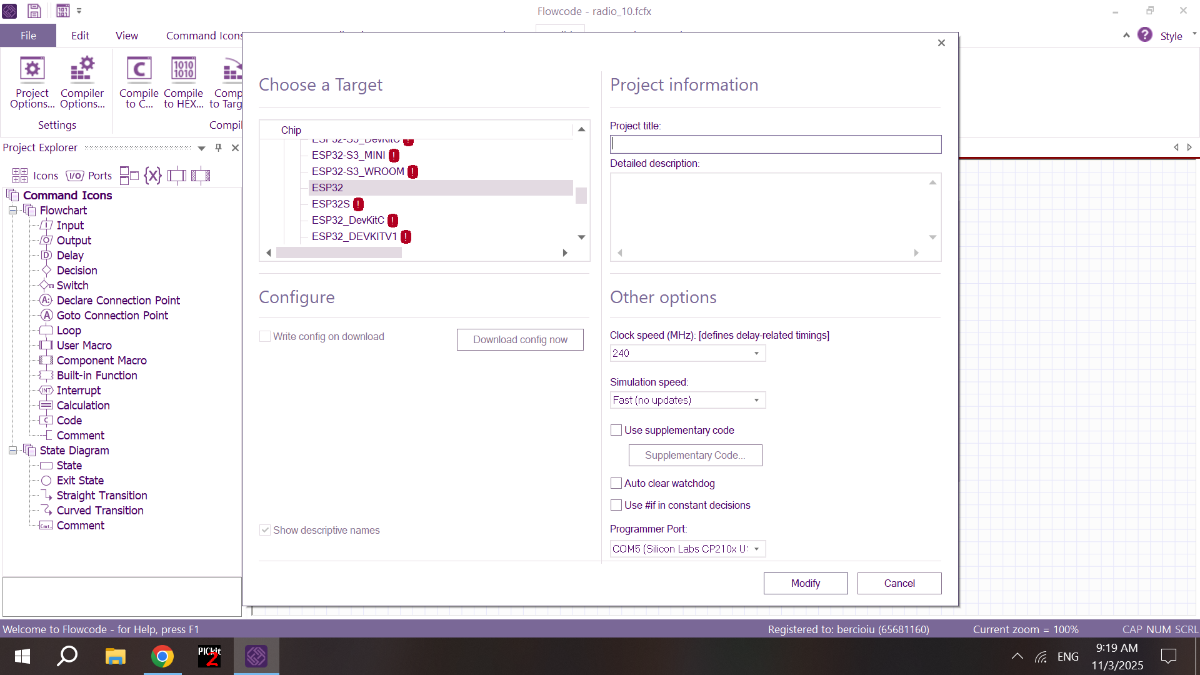Toggle Auto clear watchdog checkbox
The height and width of the screenshot is (675, 1200).
pyautogui.click(x=616, y=483)
